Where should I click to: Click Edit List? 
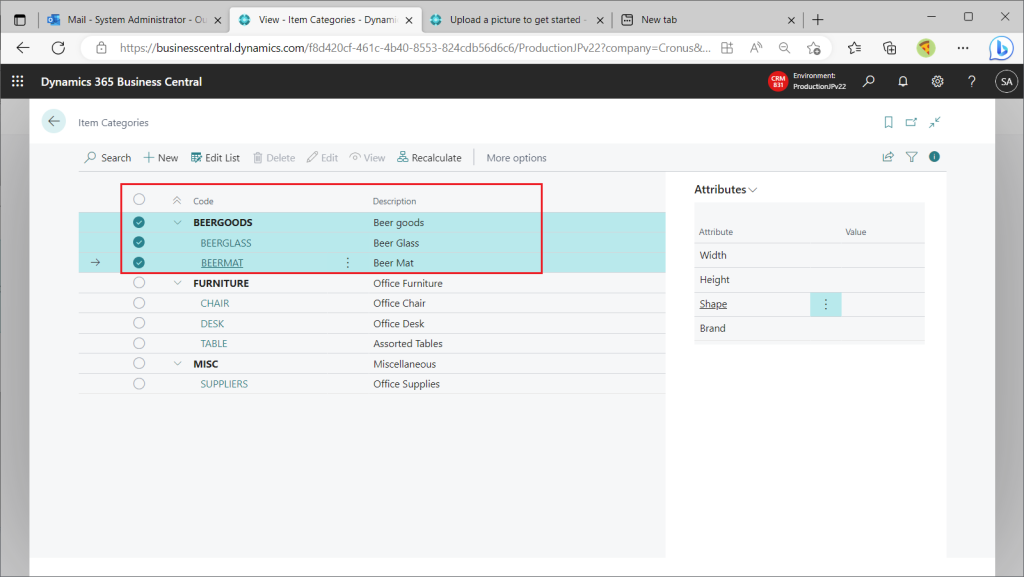pyautogui.click(x=216, y=157)
